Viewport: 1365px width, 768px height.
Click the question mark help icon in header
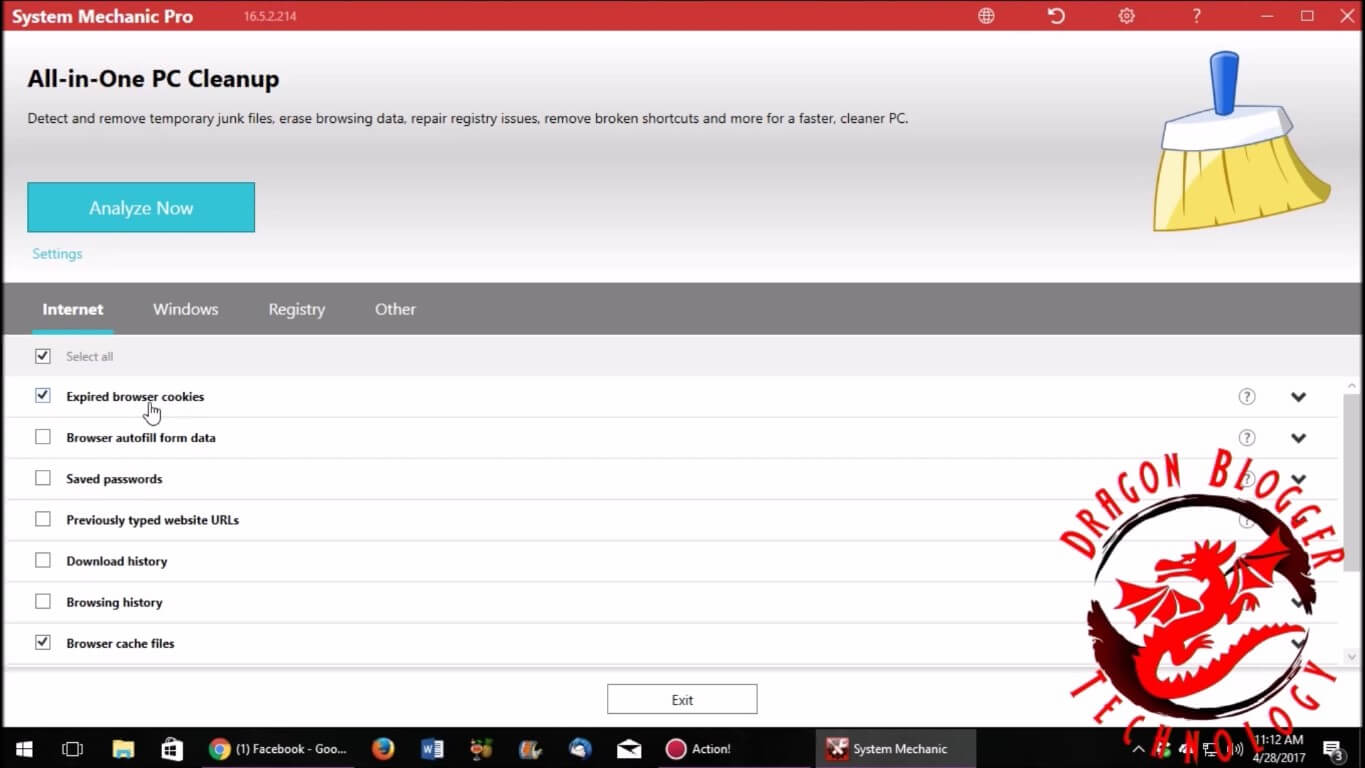tap(1196, 16)
